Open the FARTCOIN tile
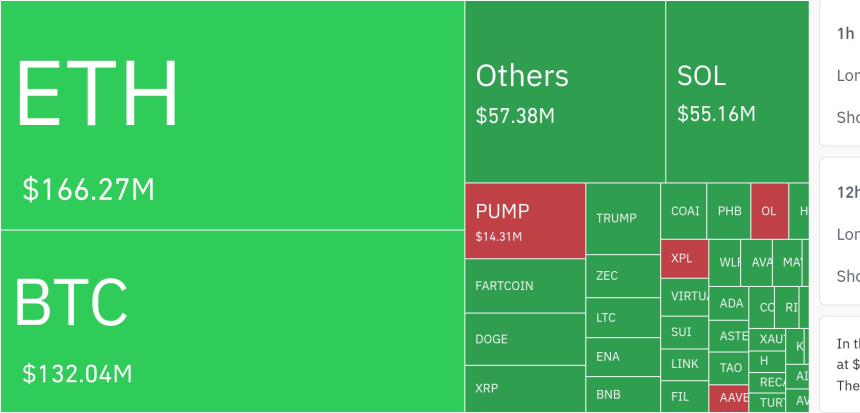 click(x=525, y=286)
